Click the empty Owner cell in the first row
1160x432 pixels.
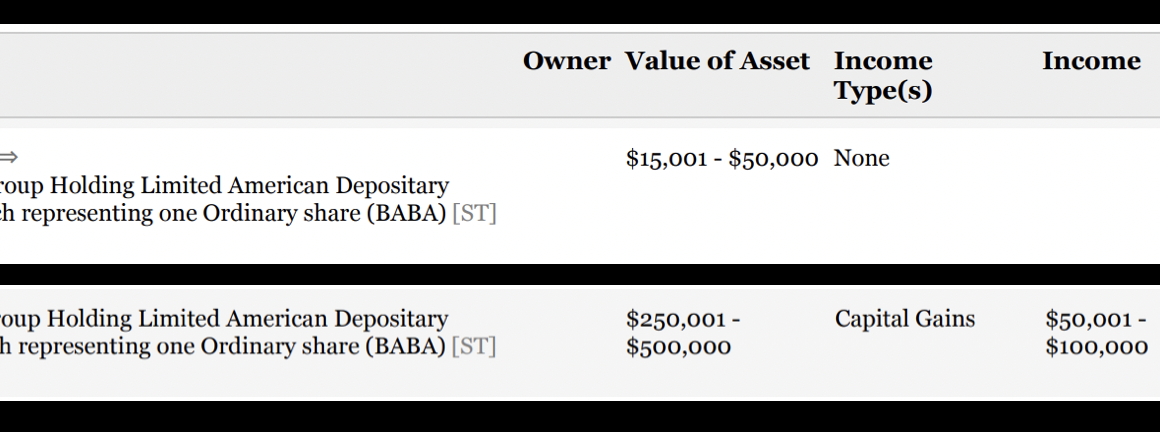point(566,190)
